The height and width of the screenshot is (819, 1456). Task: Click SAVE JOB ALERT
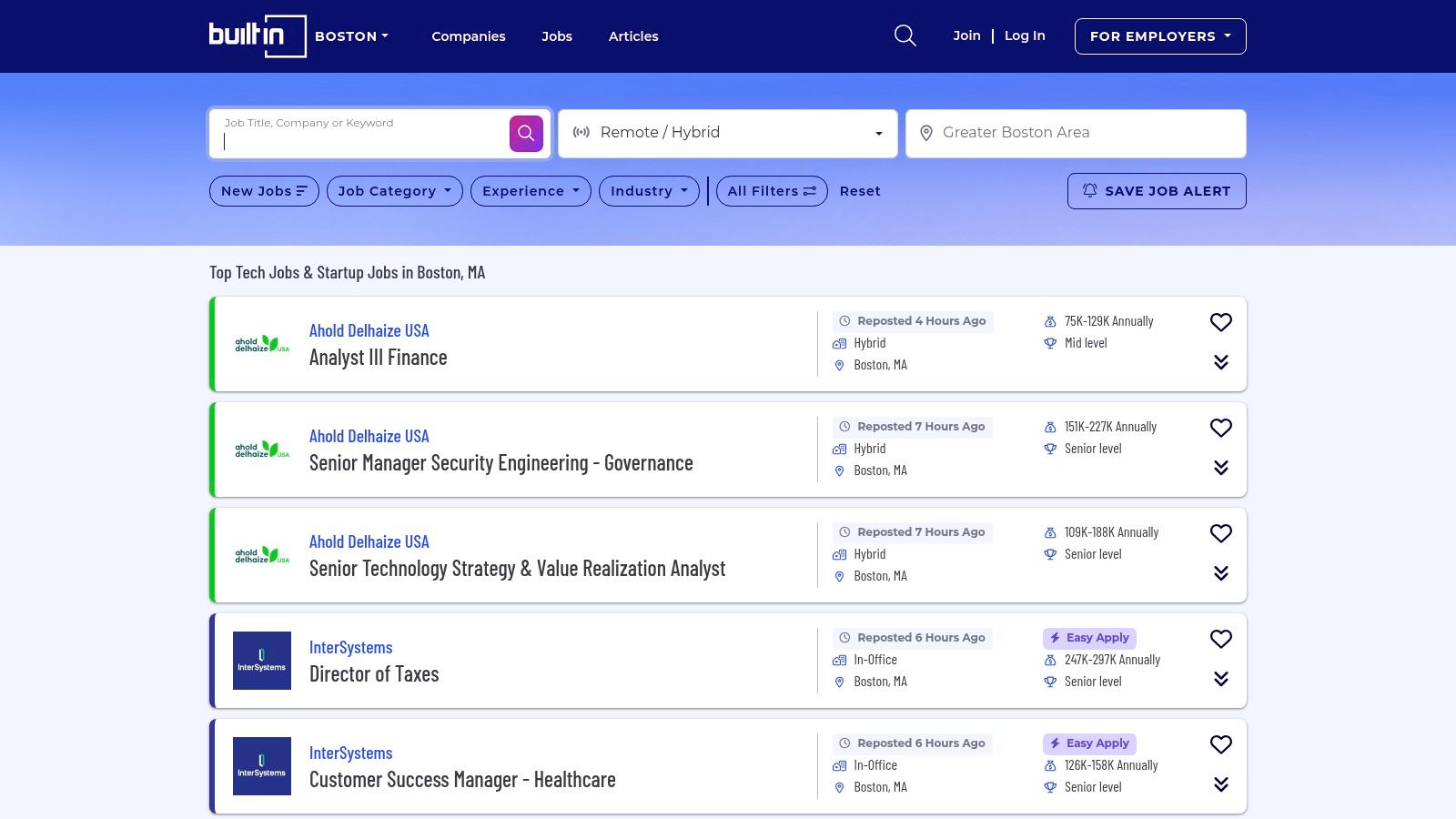(x=1157, y=191)
